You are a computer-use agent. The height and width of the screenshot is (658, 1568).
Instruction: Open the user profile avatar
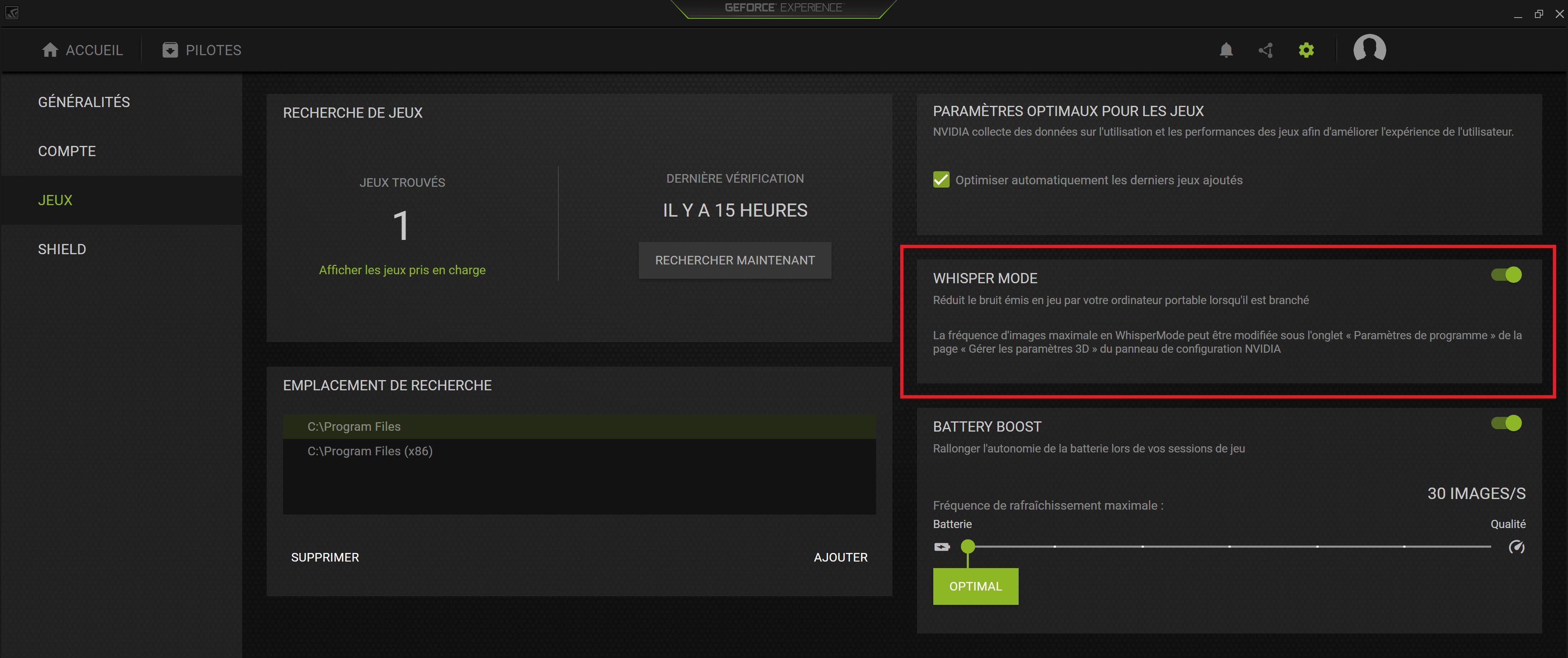click(1369, 49)
